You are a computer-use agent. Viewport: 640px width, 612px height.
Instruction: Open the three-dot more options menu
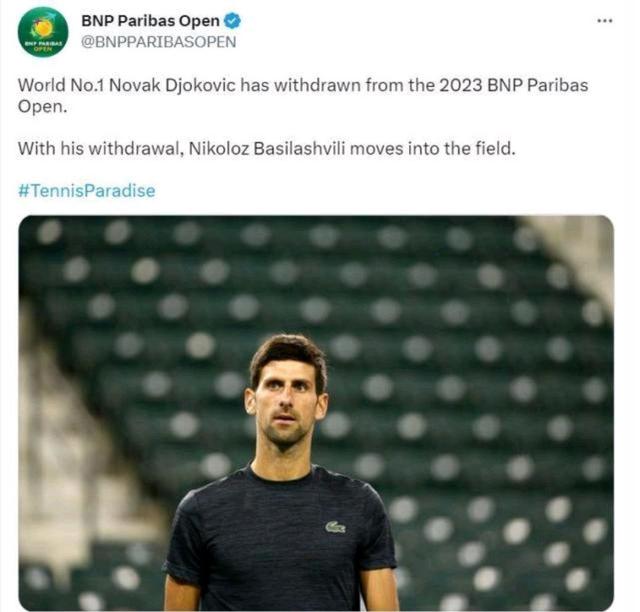604,20
